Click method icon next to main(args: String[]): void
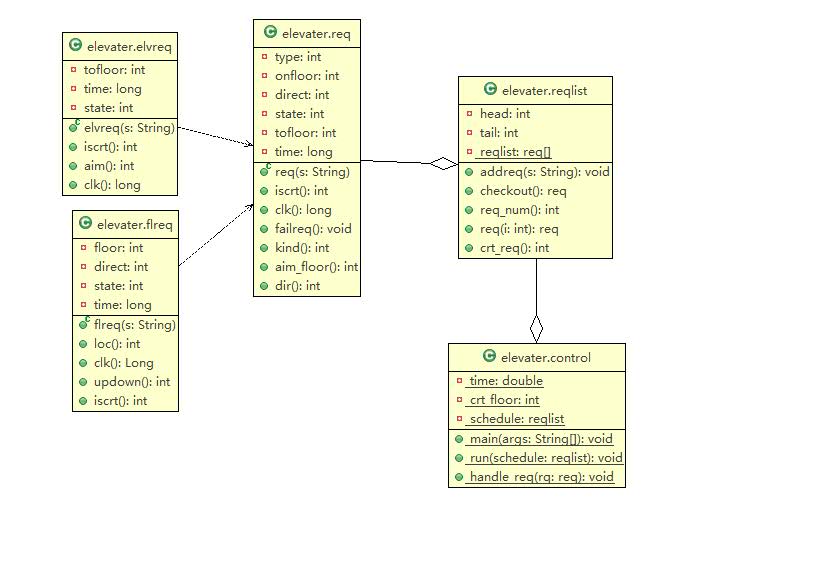This screenshot has height=578, width=822. pos(459,439)
